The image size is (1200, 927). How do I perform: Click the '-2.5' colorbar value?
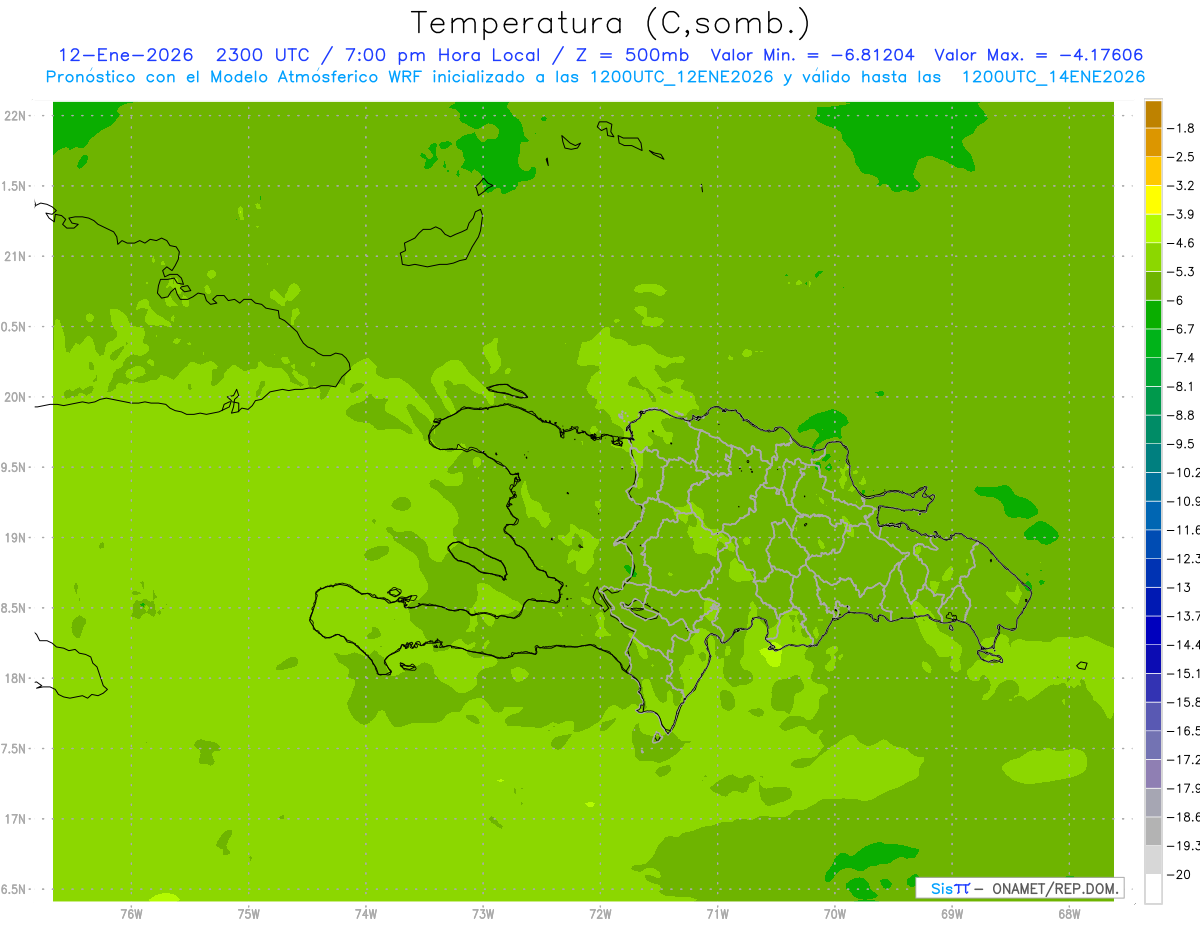tap(1182, 157)
